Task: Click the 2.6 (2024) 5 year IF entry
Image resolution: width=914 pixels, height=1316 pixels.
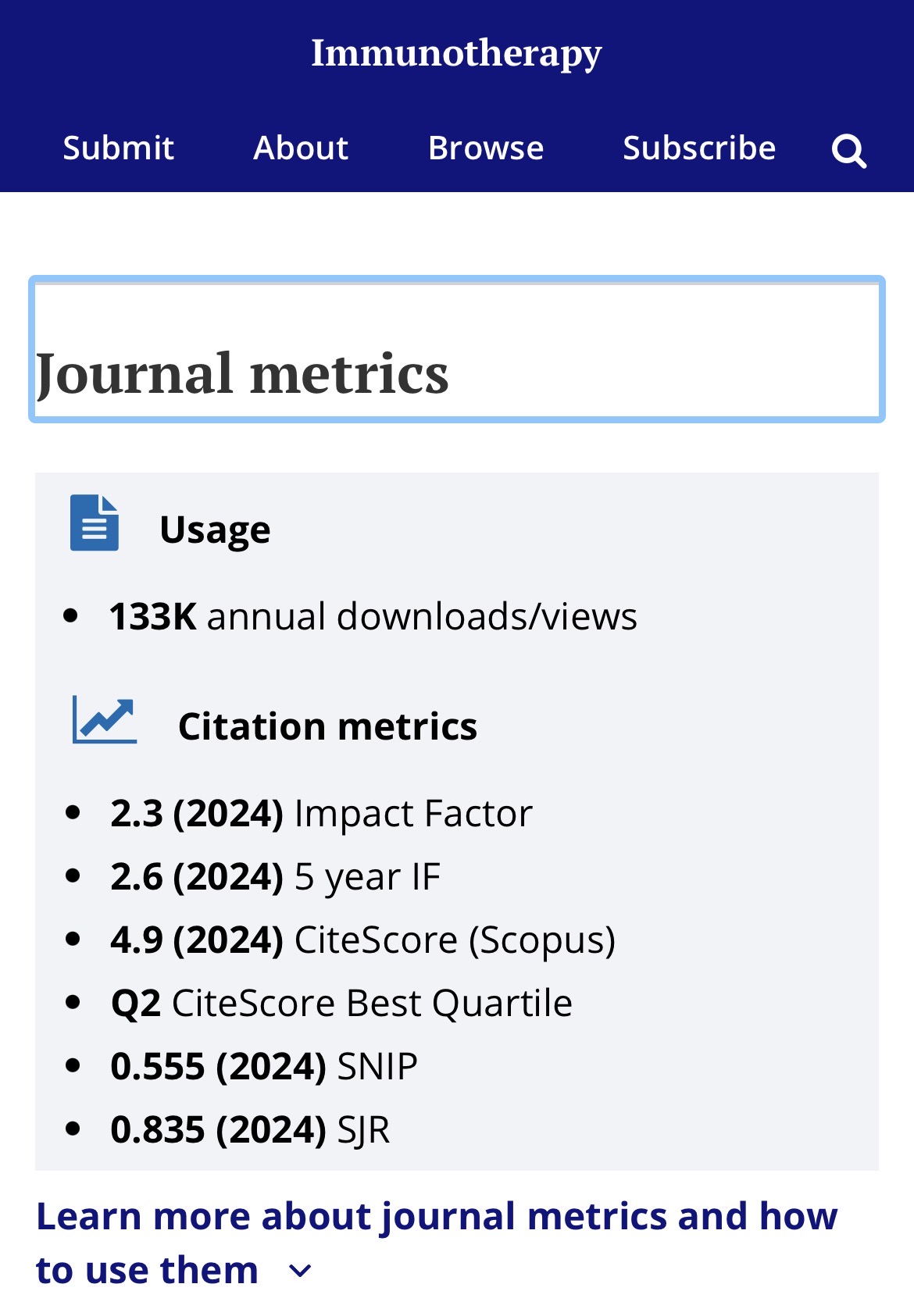Action: point(275,876)
